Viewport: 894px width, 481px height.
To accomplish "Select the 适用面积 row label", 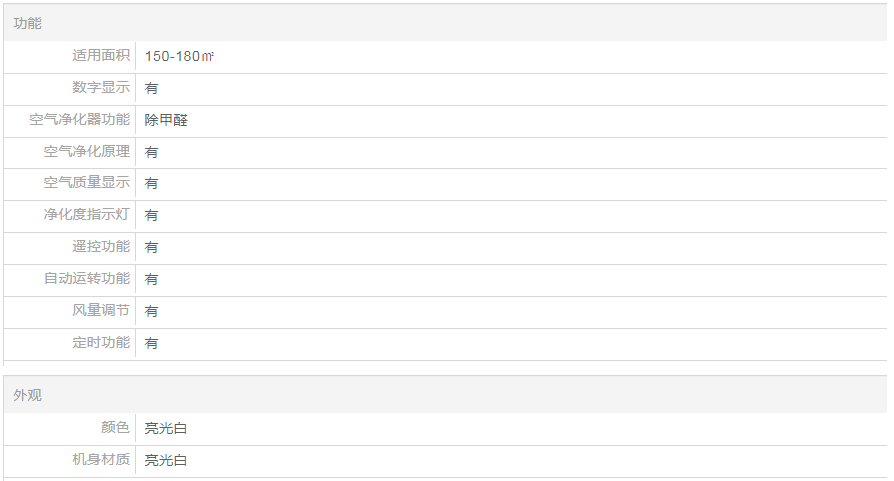I will [101, 56].
